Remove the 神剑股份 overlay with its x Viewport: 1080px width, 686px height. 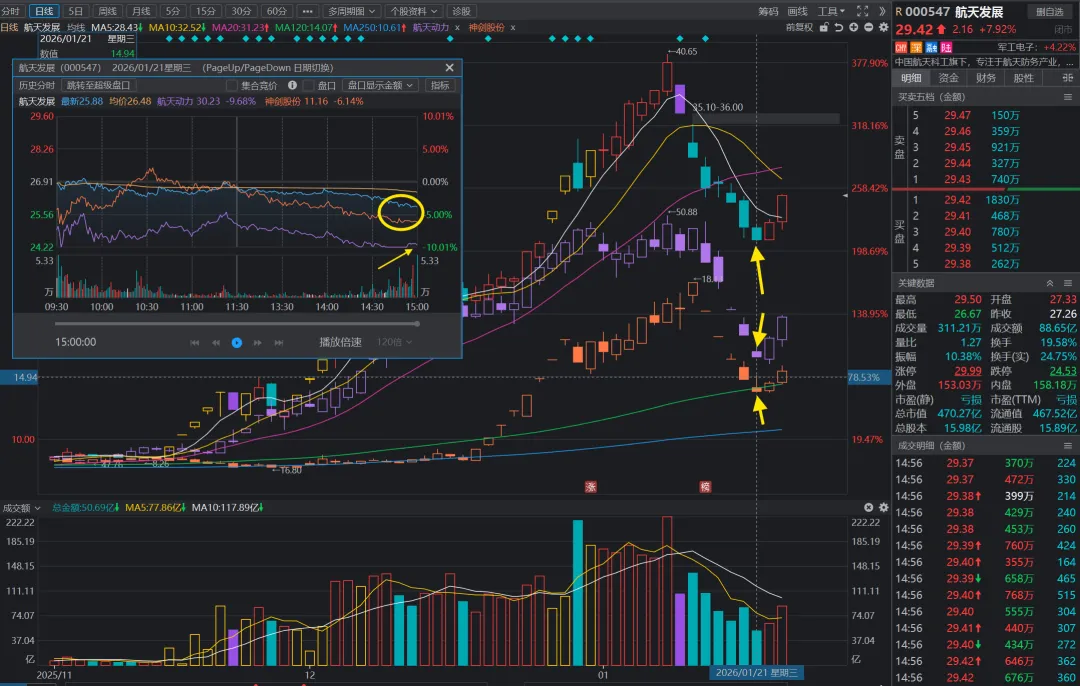(513, 28)
